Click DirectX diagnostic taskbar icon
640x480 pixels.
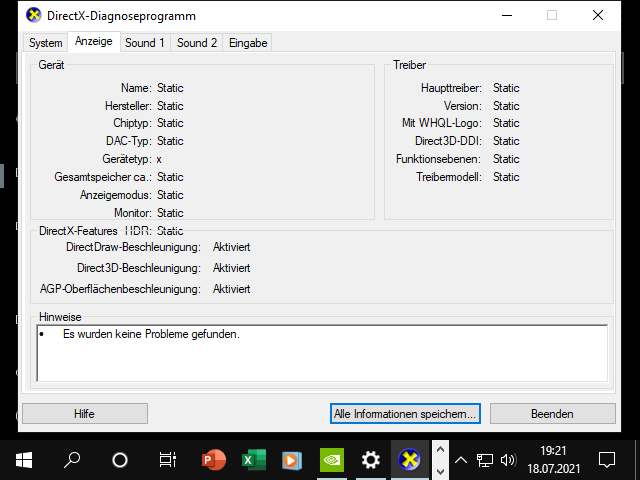(409, 460)
